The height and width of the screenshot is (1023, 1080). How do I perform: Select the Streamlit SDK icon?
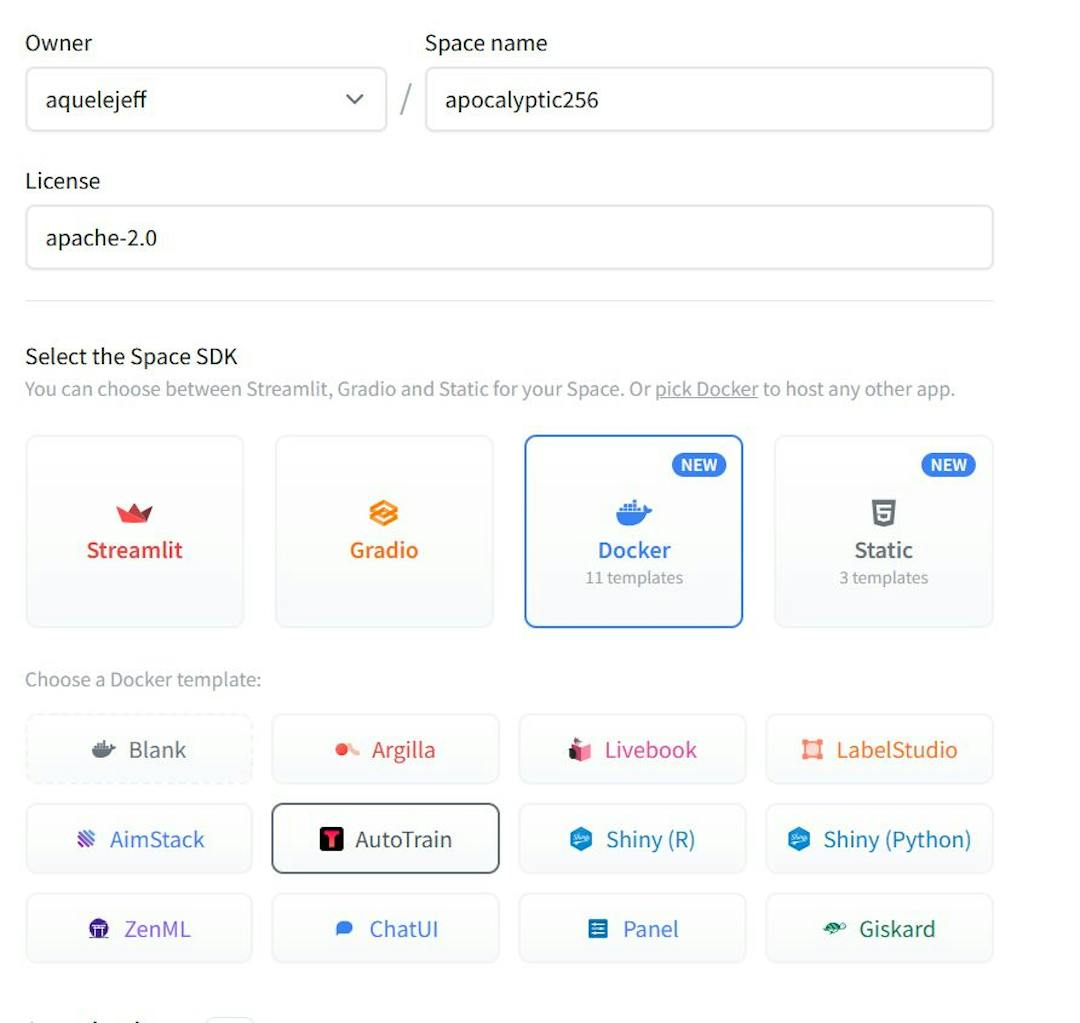click(x=134, y=513)
